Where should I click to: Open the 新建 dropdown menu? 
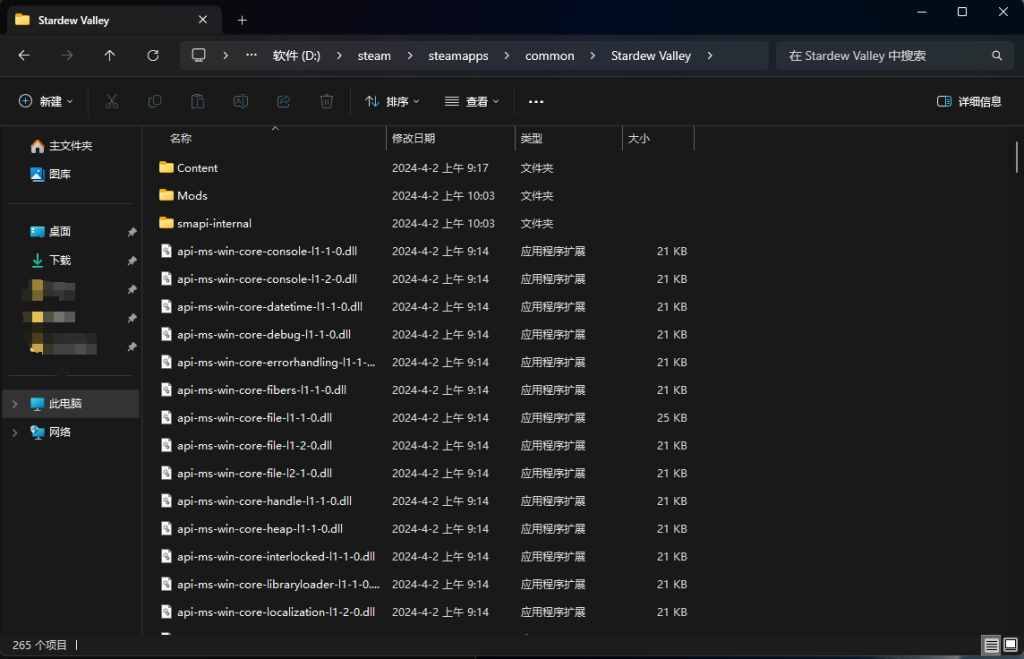[x=46, y=101]
